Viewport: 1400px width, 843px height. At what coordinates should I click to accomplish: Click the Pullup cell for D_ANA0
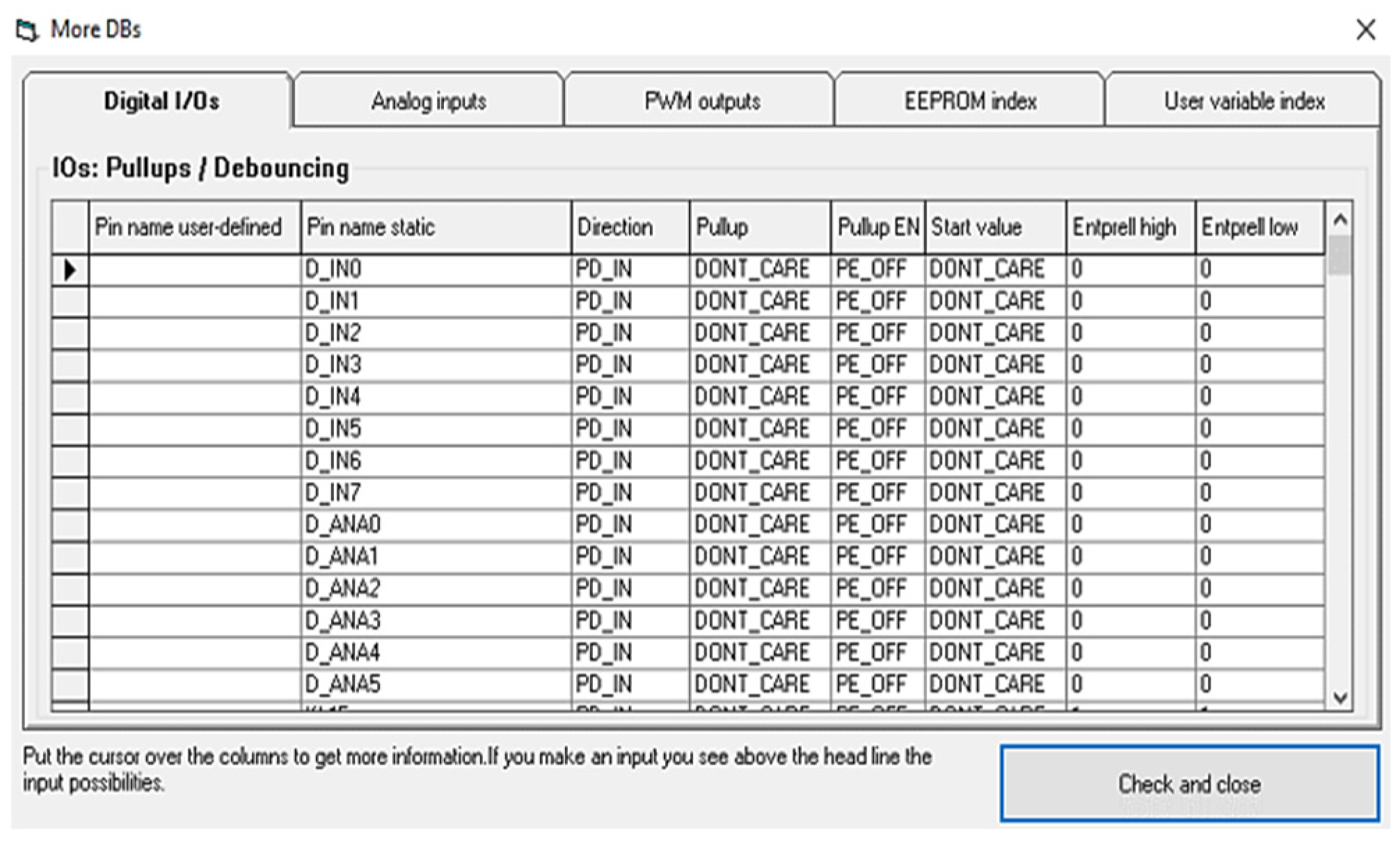(759, 524)
